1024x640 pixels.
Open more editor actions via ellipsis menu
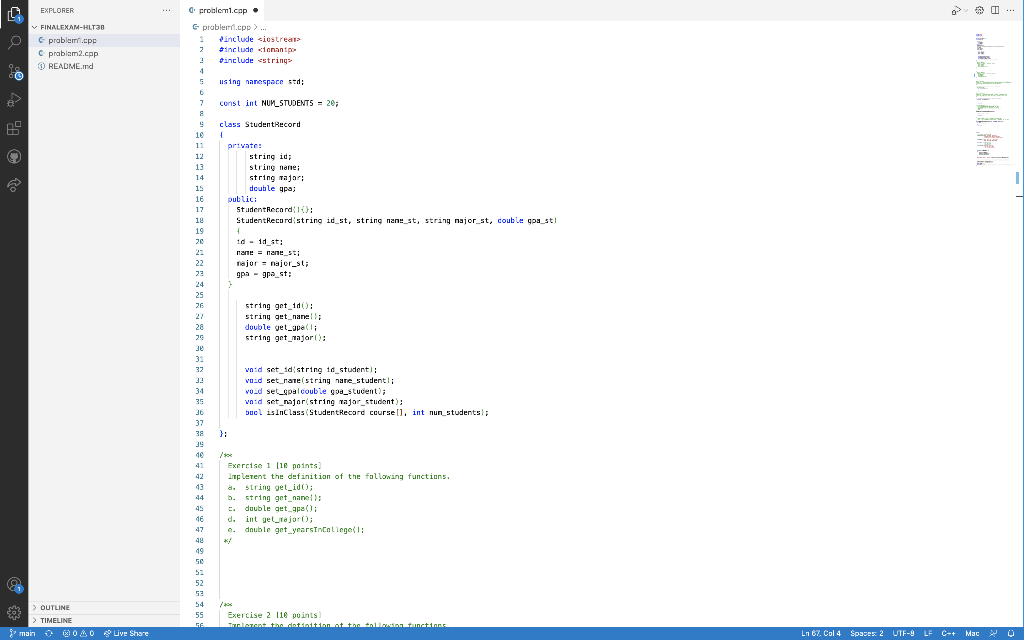tap(1010, 8)
